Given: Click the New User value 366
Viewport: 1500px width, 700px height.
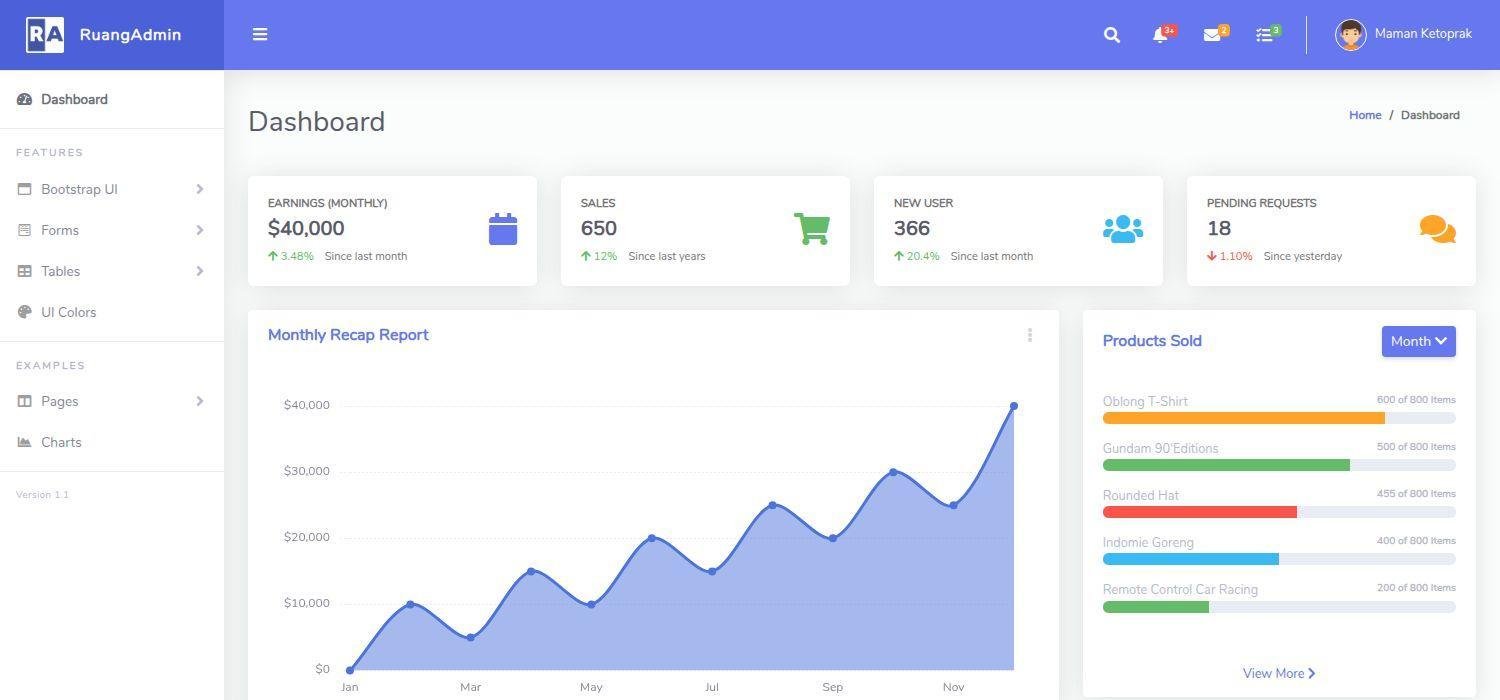Looking at the screenshot, I should click(x=912, y=228).
